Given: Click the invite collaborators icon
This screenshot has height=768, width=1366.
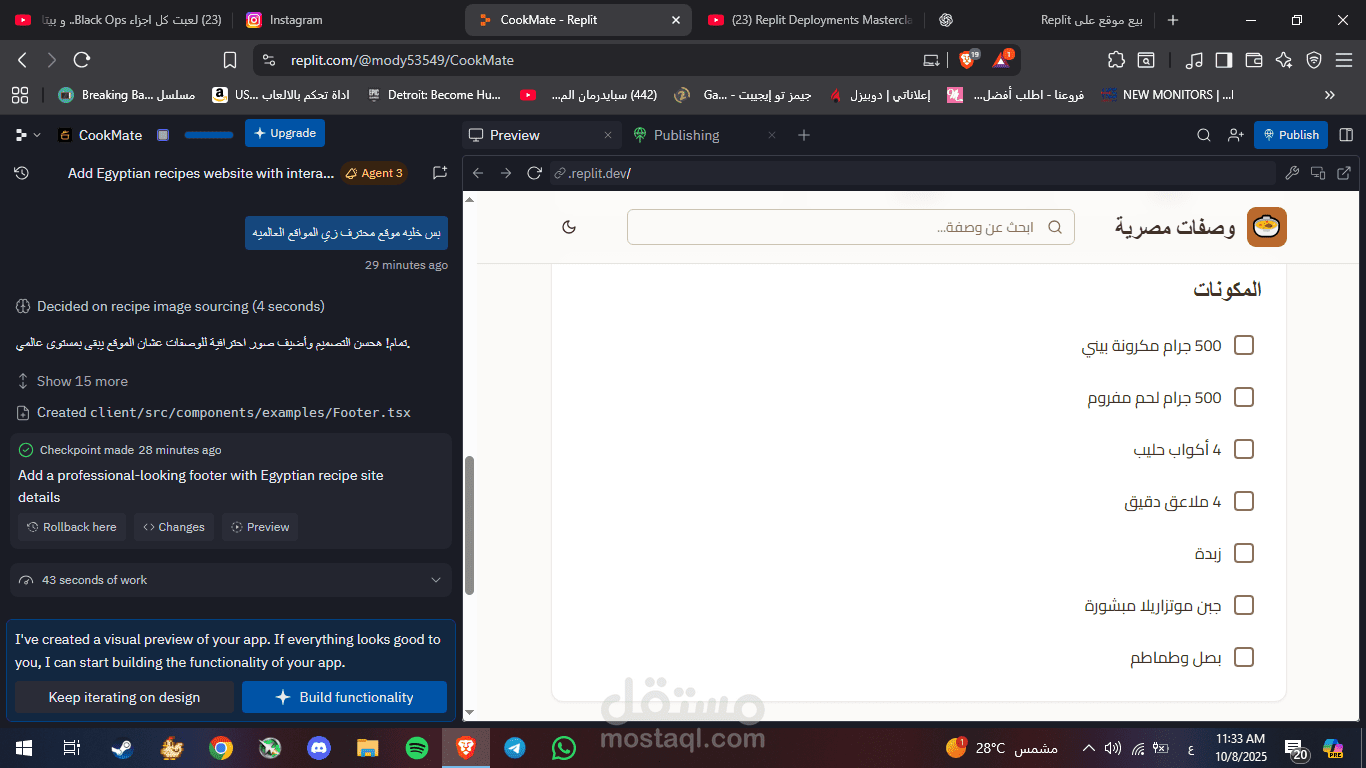Looking at the screenshot, I should 1236,135.
